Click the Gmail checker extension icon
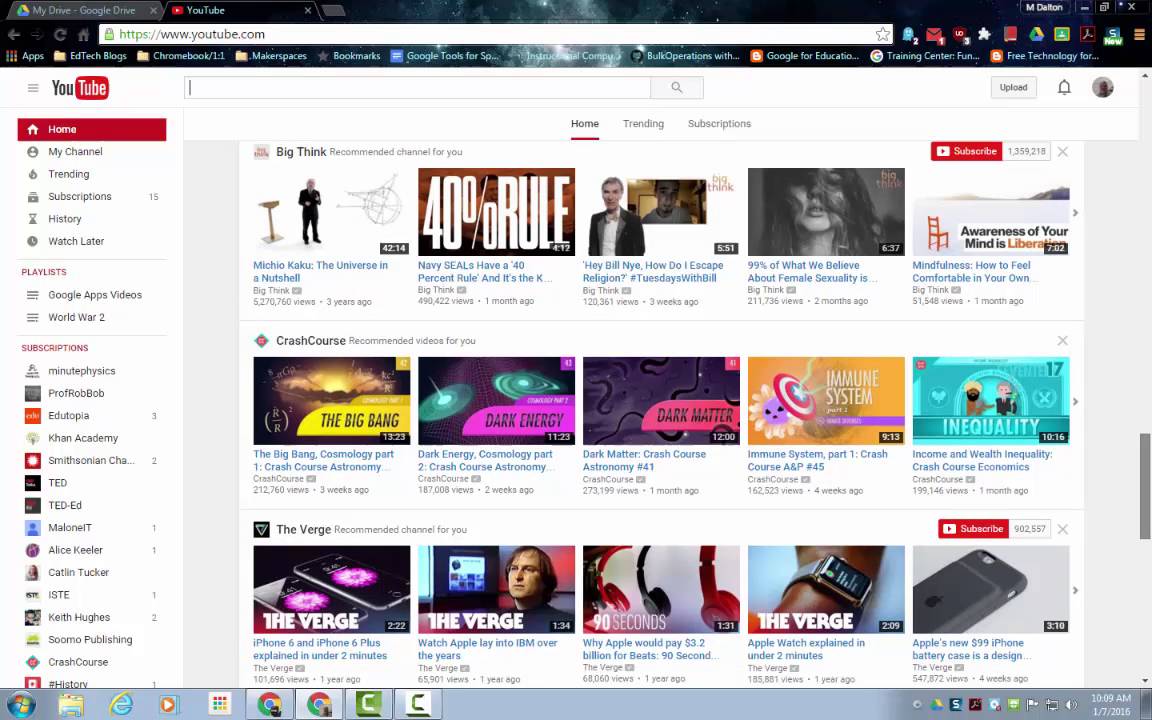Screen dimensions: 1152x720 point(935,35)
